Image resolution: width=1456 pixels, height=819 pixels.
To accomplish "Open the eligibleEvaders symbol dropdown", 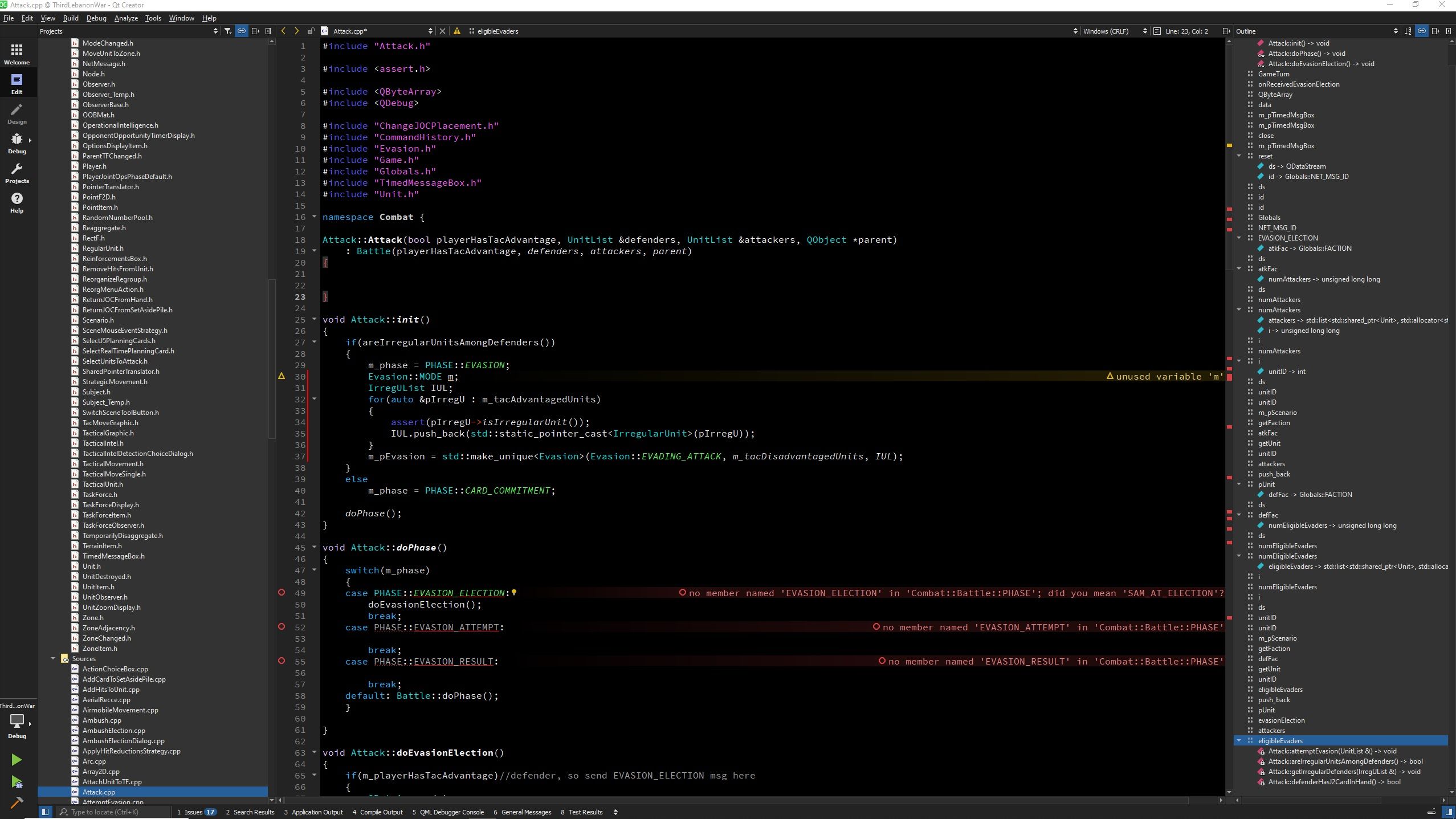I will point(774,31).
